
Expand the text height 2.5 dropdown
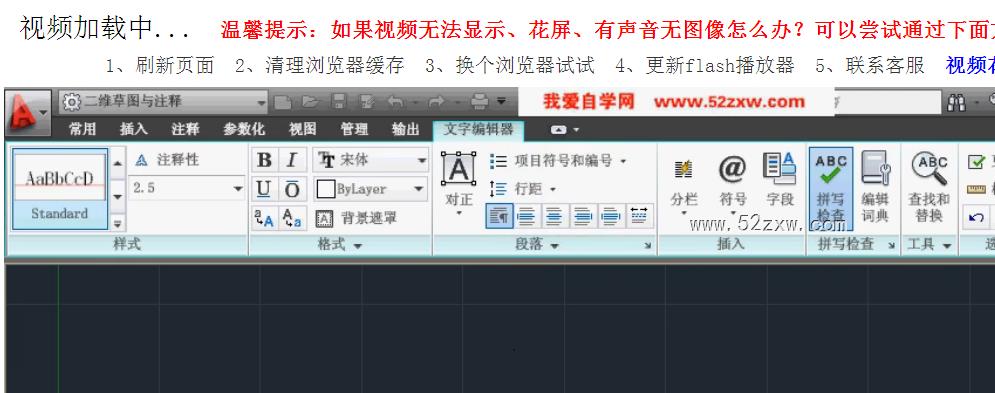click(x=187, y=189)
